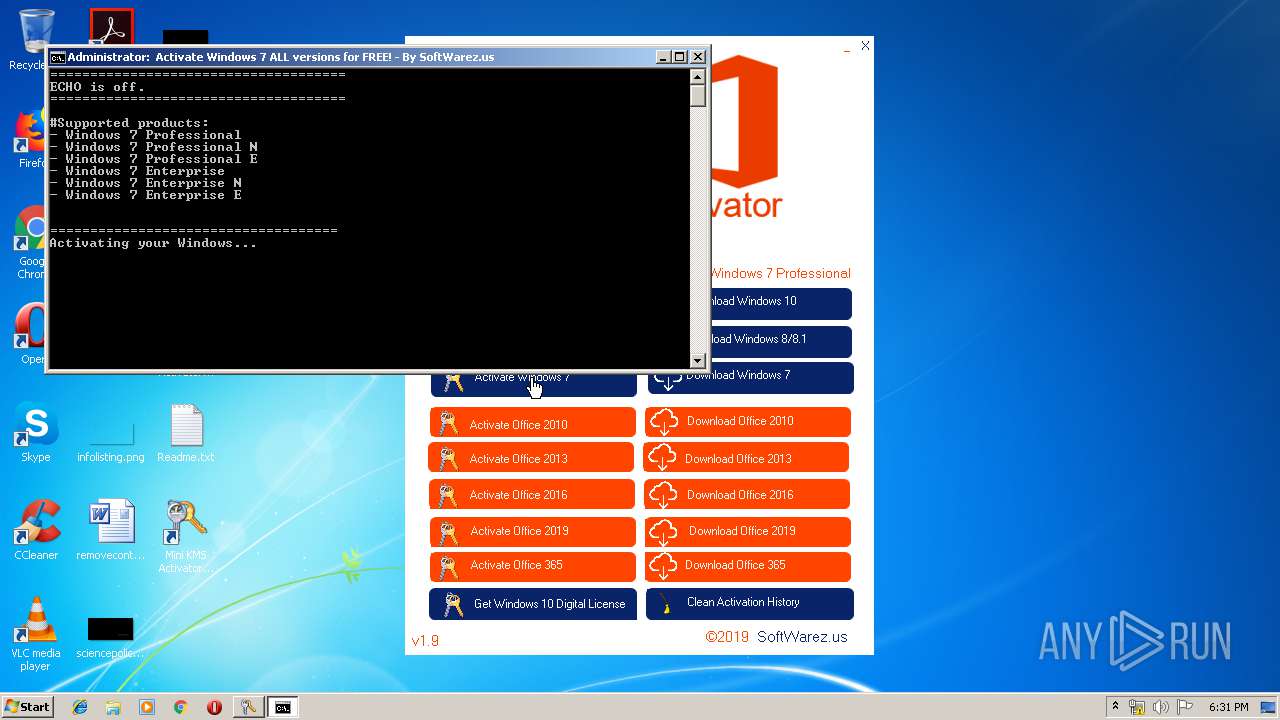Open the Mini KMS Activator shortcut
This screenshot has height=720, width=1280.
point(186,536)
